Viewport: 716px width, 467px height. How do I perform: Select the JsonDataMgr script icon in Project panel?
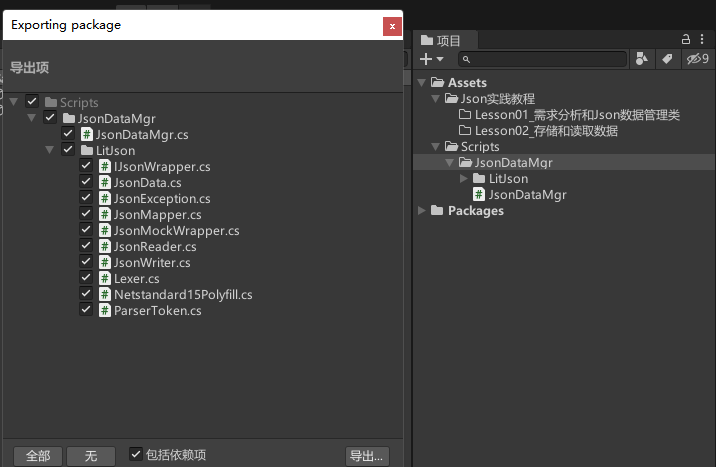point(479,195)
